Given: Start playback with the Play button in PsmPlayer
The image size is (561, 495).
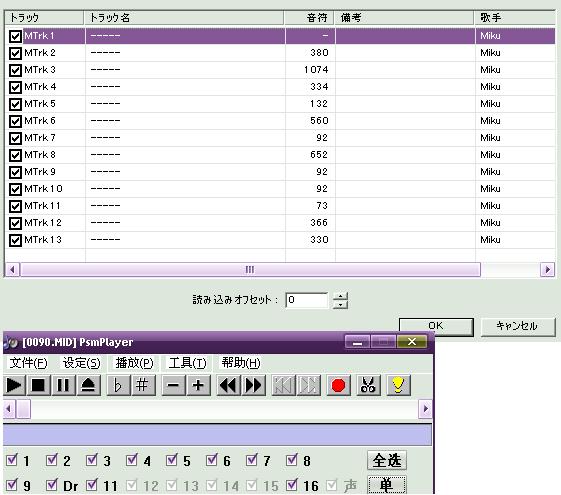Looking at the screenshot, I should tap(14, 385).
